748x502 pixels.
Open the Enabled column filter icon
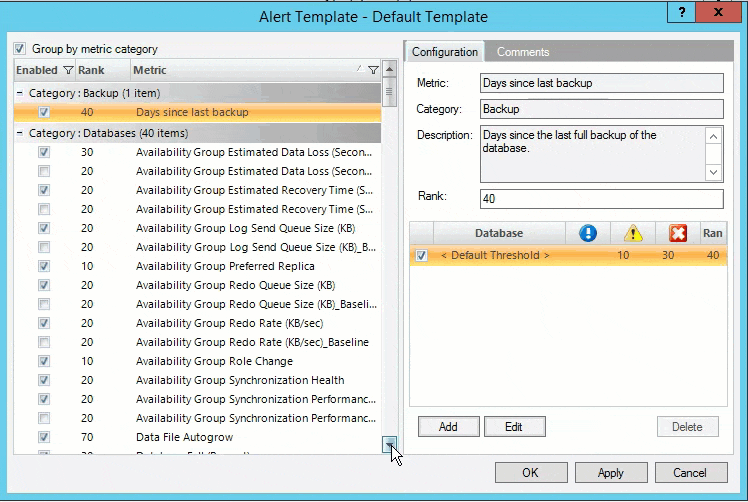click(68, 70)
